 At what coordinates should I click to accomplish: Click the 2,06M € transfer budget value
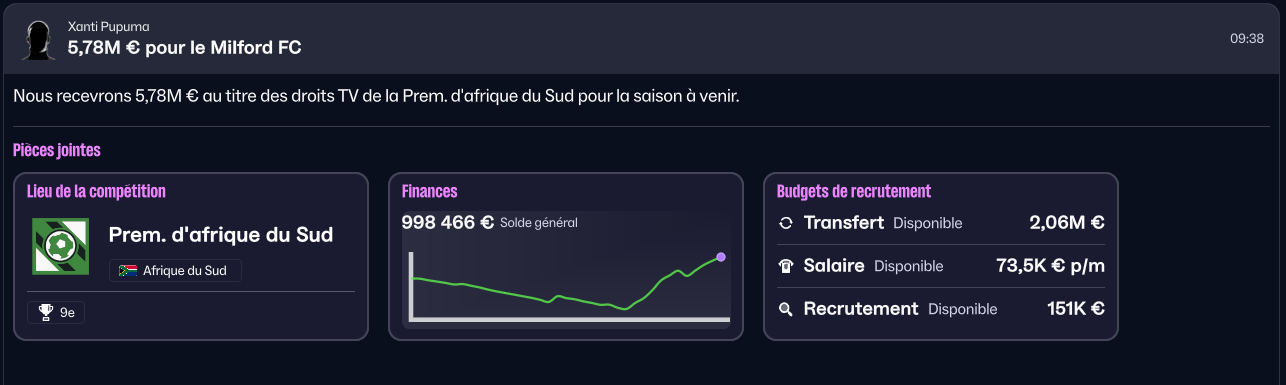pyautogui.click(x=1067, y=223)
